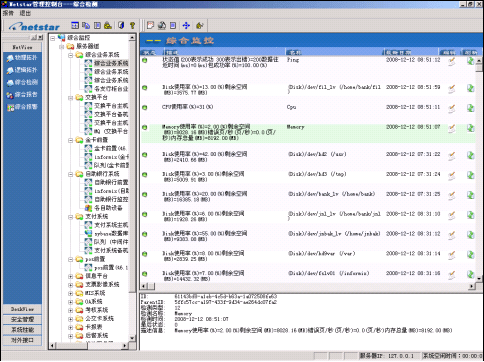Select the Cpu name cell
Viewport: 484px width, 362px height.
tap(292, 107)
